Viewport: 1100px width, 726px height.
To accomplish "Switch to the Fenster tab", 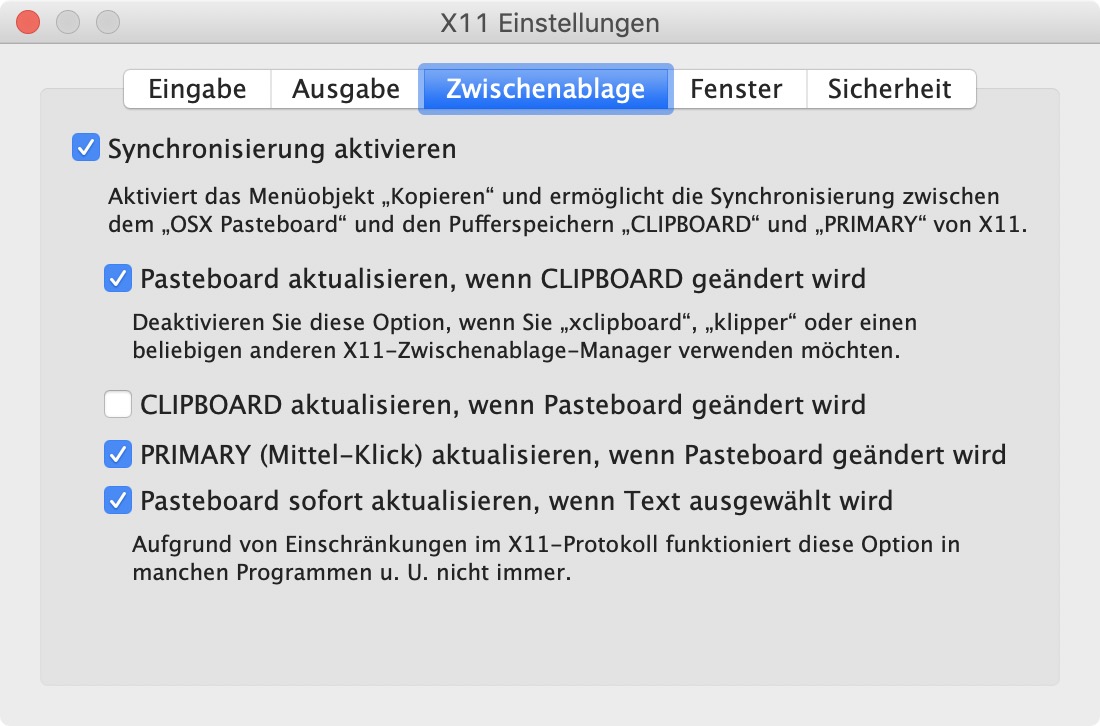I will click(x=737, y=89).
